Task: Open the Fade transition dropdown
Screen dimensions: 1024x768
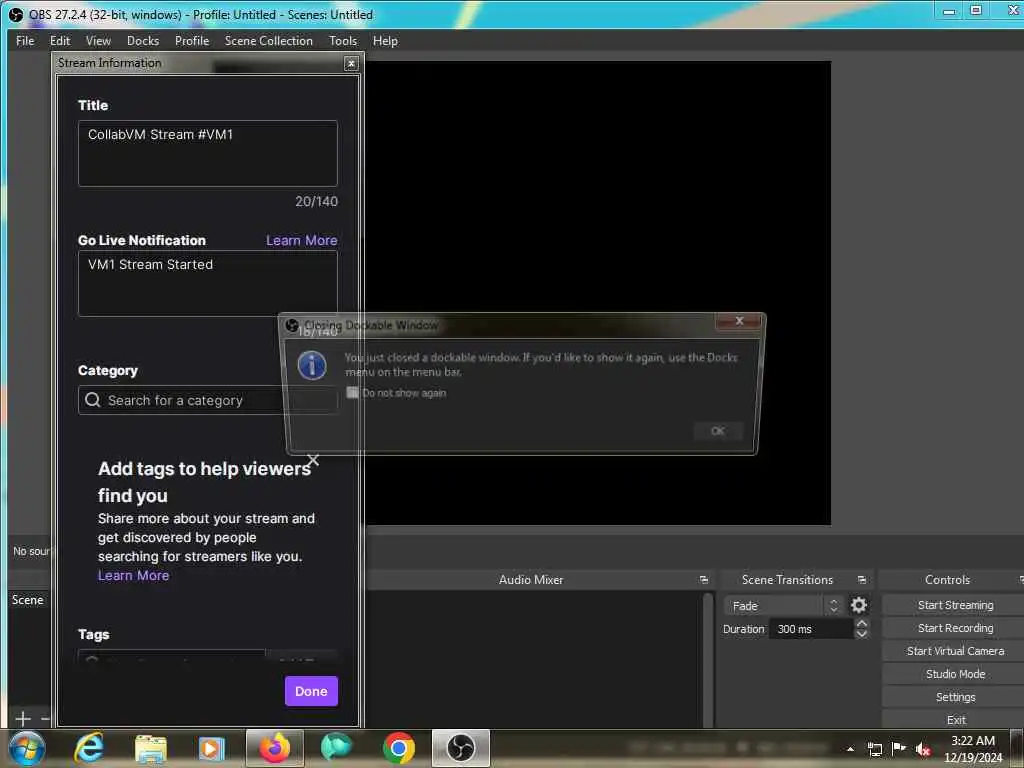Action: coord(783,606)
